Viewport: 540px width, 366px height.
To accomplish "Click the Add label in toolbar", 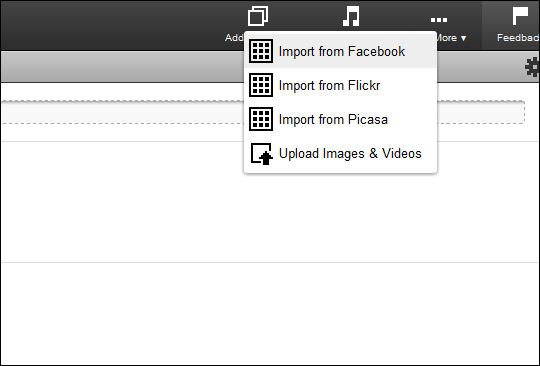I will [234, 38].
